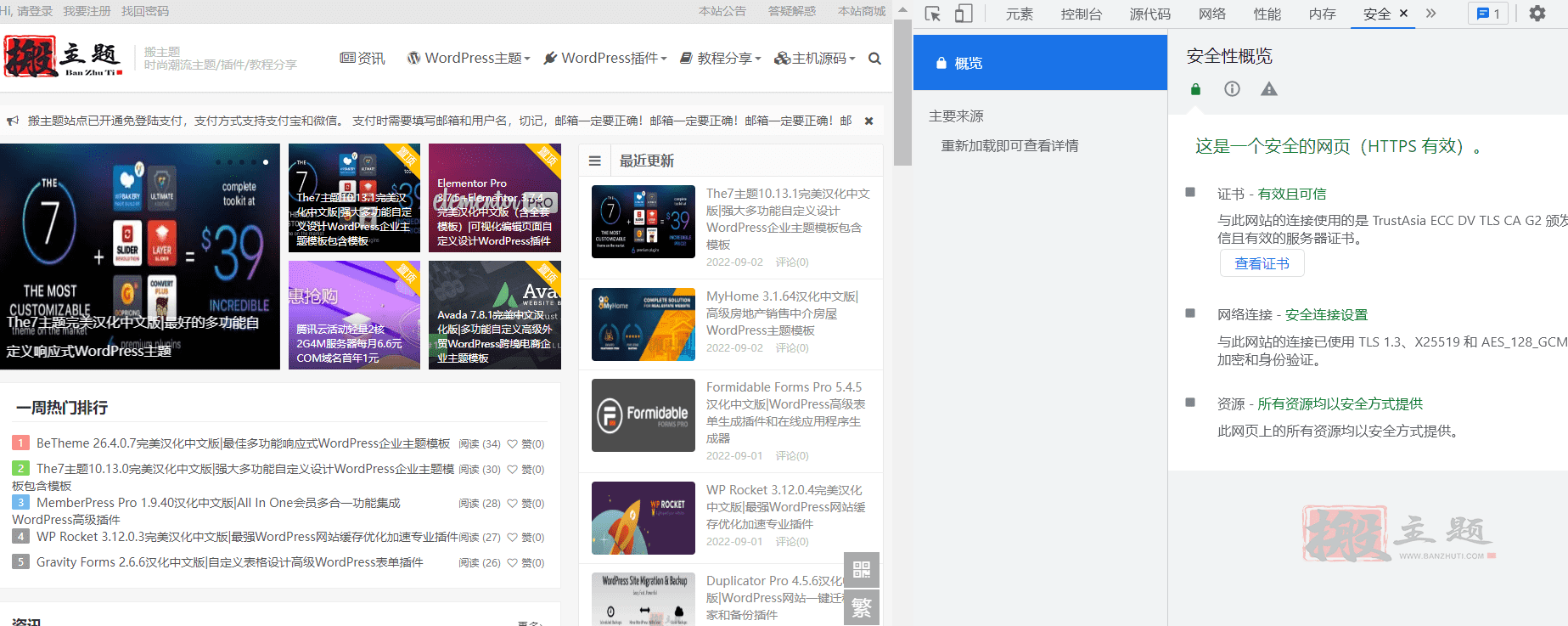Click the 找回密码 recover password link
1568x626 pixels.
click(145, 11)
